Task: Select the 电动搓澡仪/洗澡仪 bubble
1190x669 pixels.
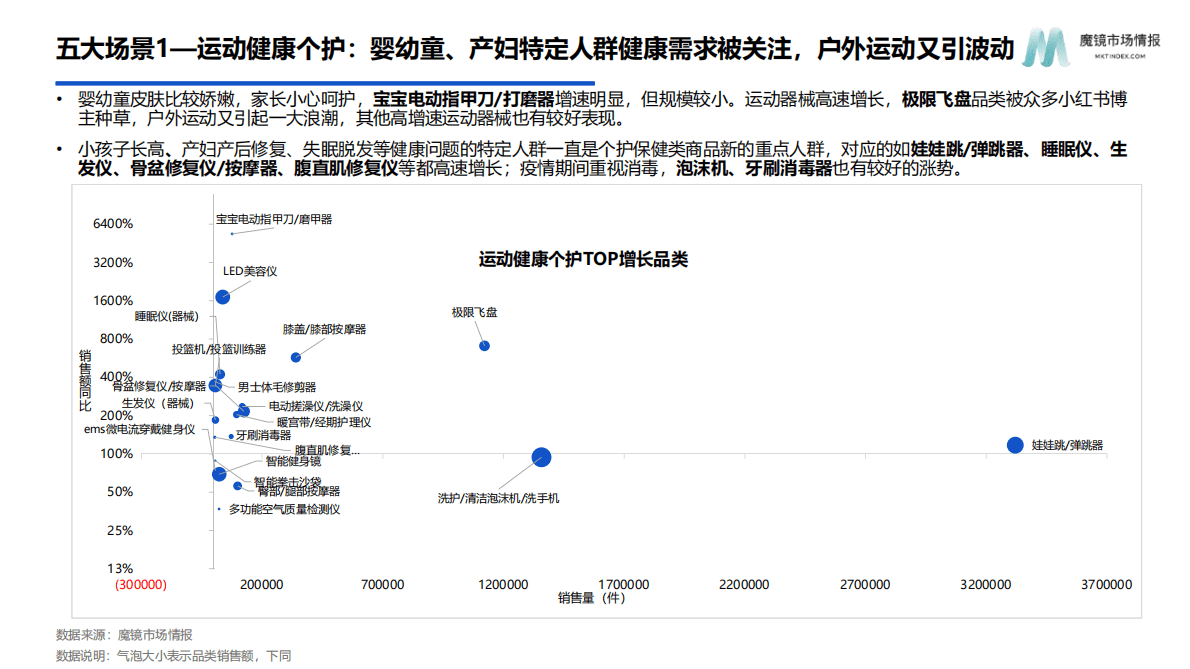Action: click(242, 409)
